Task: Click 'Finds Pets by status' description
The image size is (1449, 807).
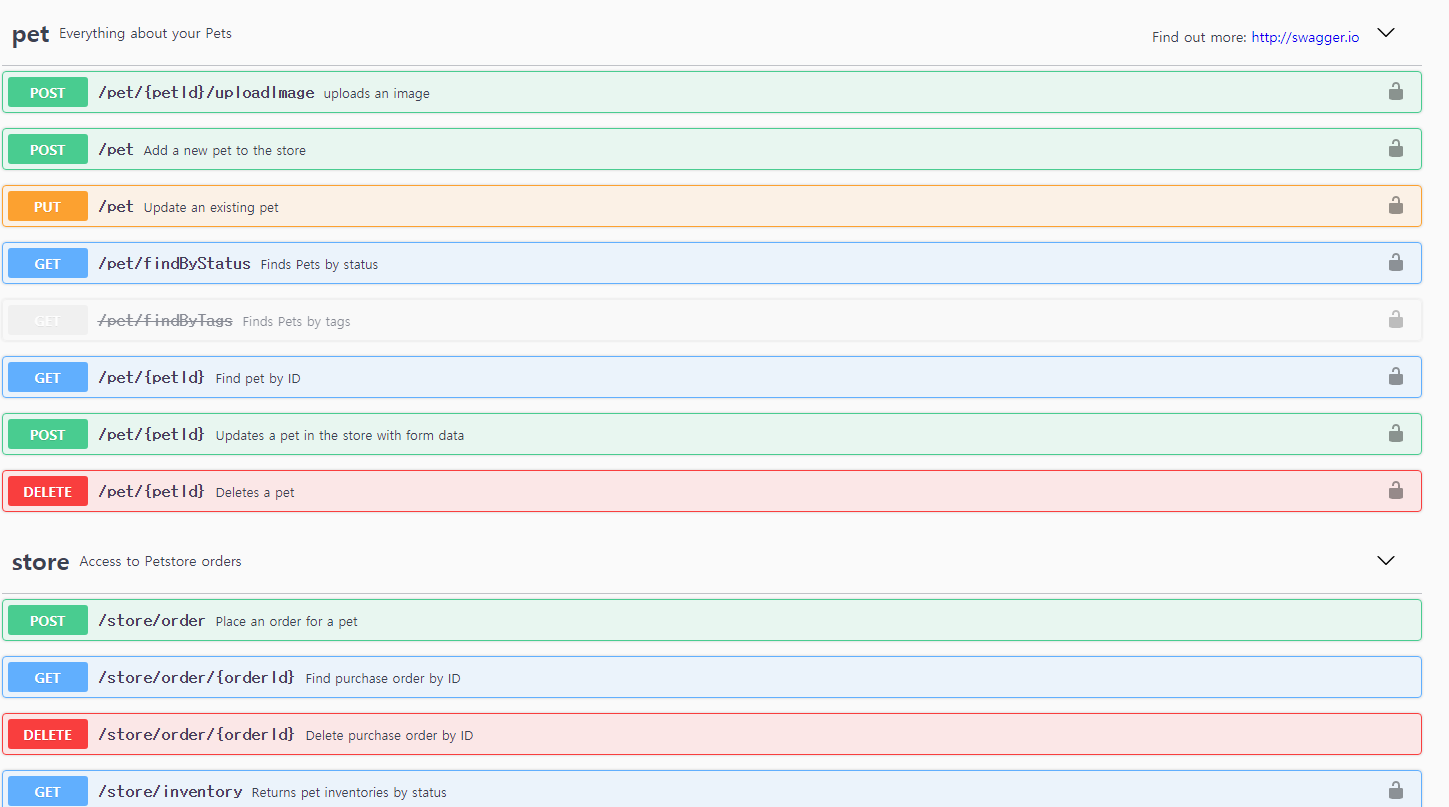Action: click(x=319, y=264)
